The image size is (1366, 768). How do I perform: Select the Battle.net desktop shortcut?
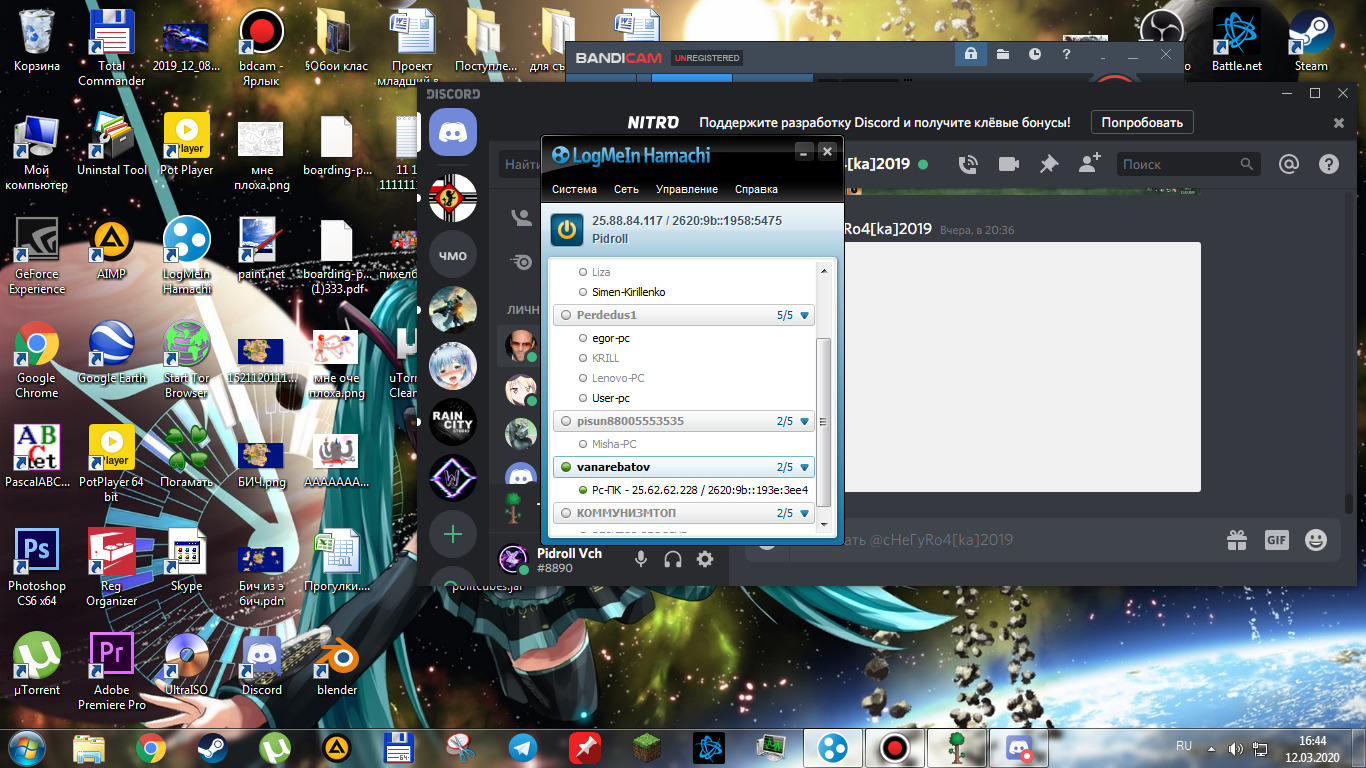click(x=1237, y=40)
